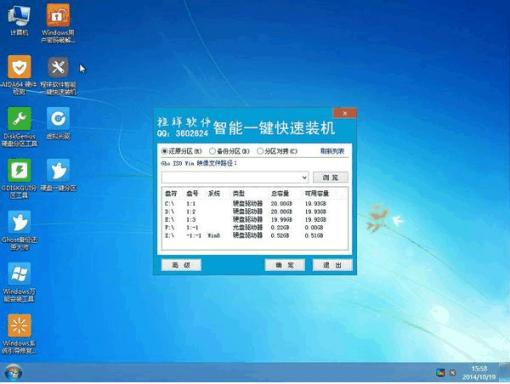Open the gray wrench-and-screwdriver quick install icon

(58, 75)
